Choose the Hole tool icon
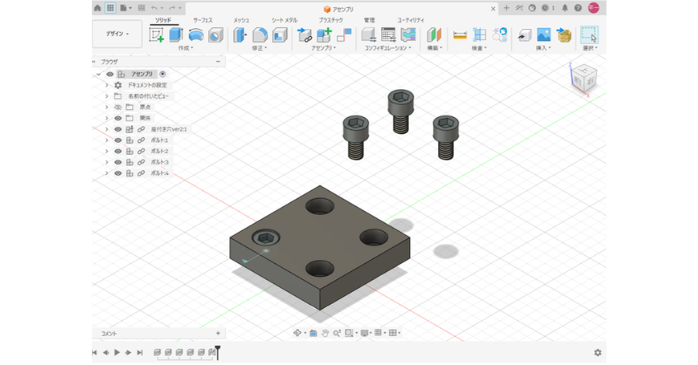698x365 pixels. (x=215, y=35)
